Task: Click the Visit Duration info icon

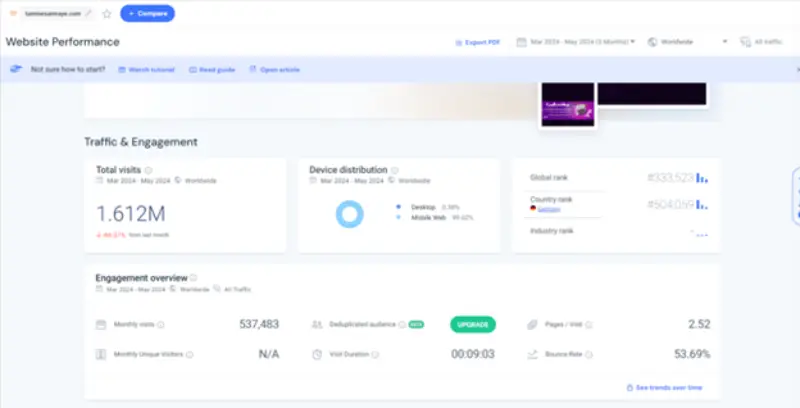Action: [x=376, y=354]
